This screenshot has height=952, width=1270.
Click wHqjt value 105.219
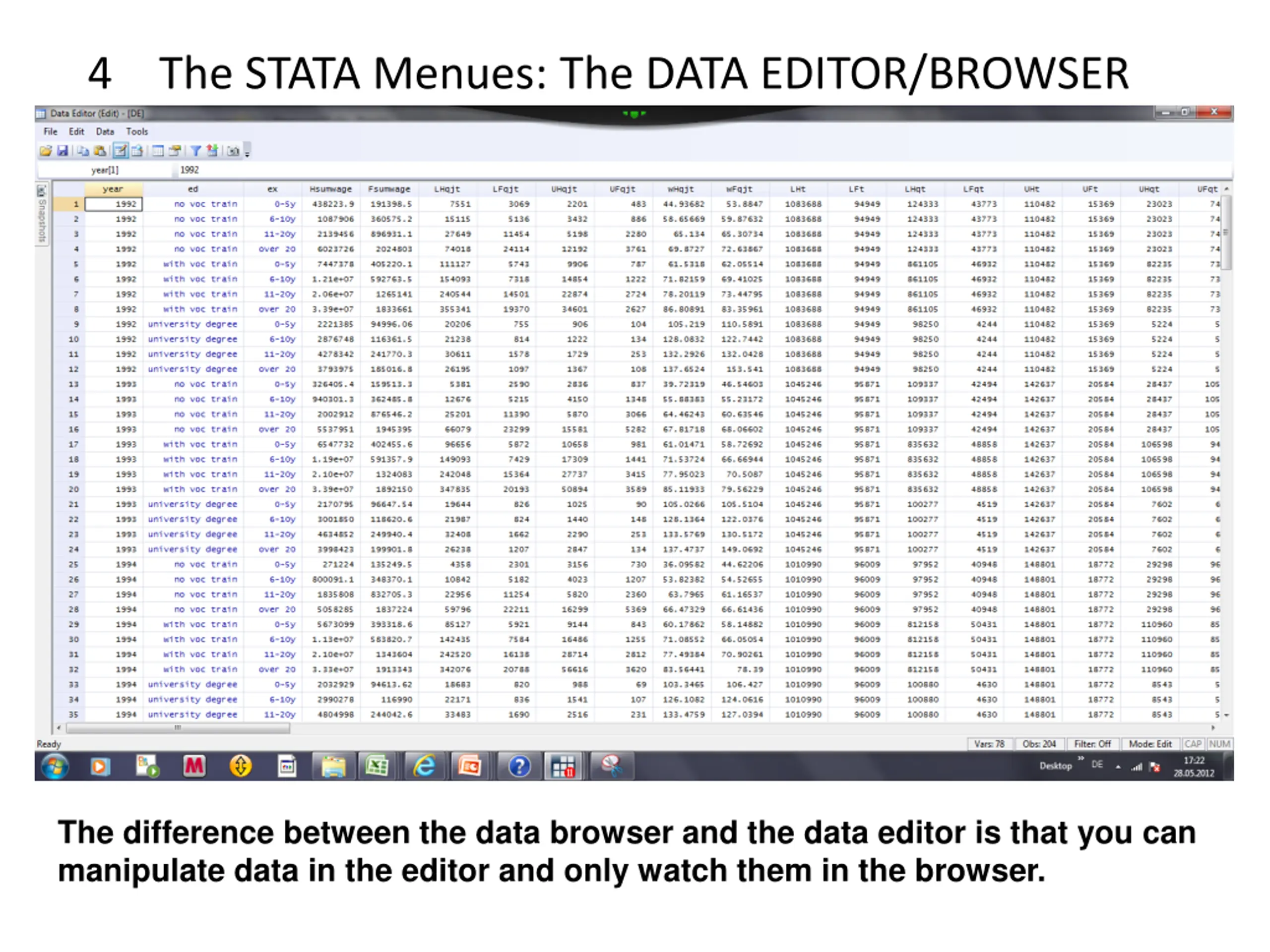682,324
